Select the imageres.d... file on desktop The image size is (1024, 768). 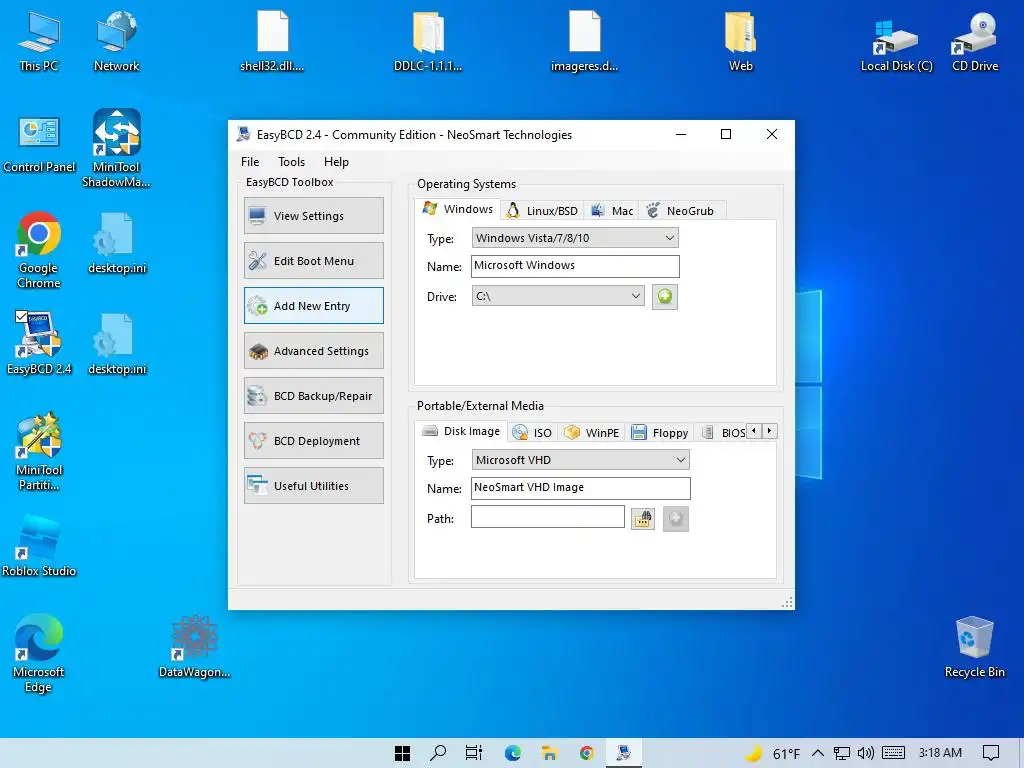tap(584, 42)
